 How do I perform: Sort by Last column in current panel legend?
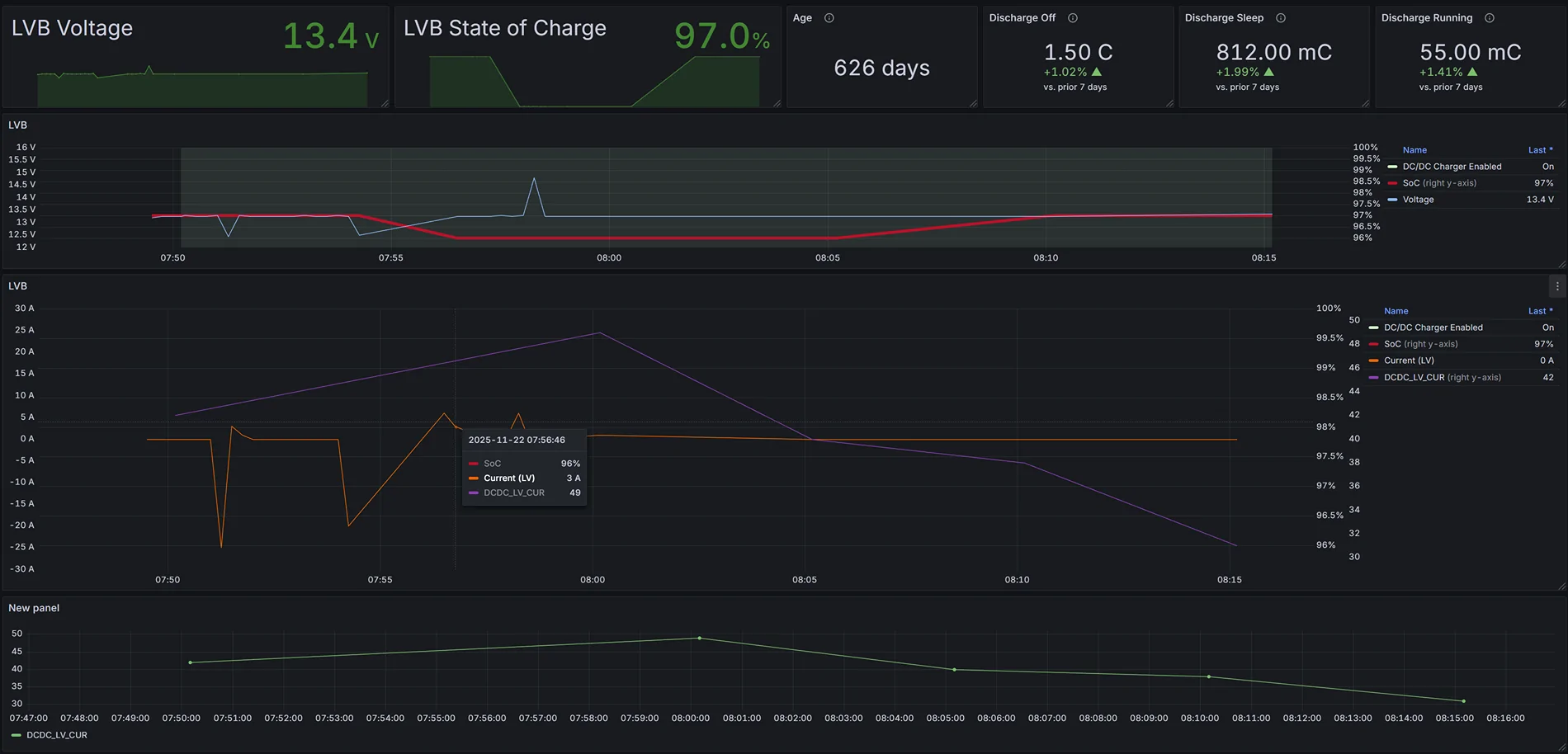[x=1539, y=311]
